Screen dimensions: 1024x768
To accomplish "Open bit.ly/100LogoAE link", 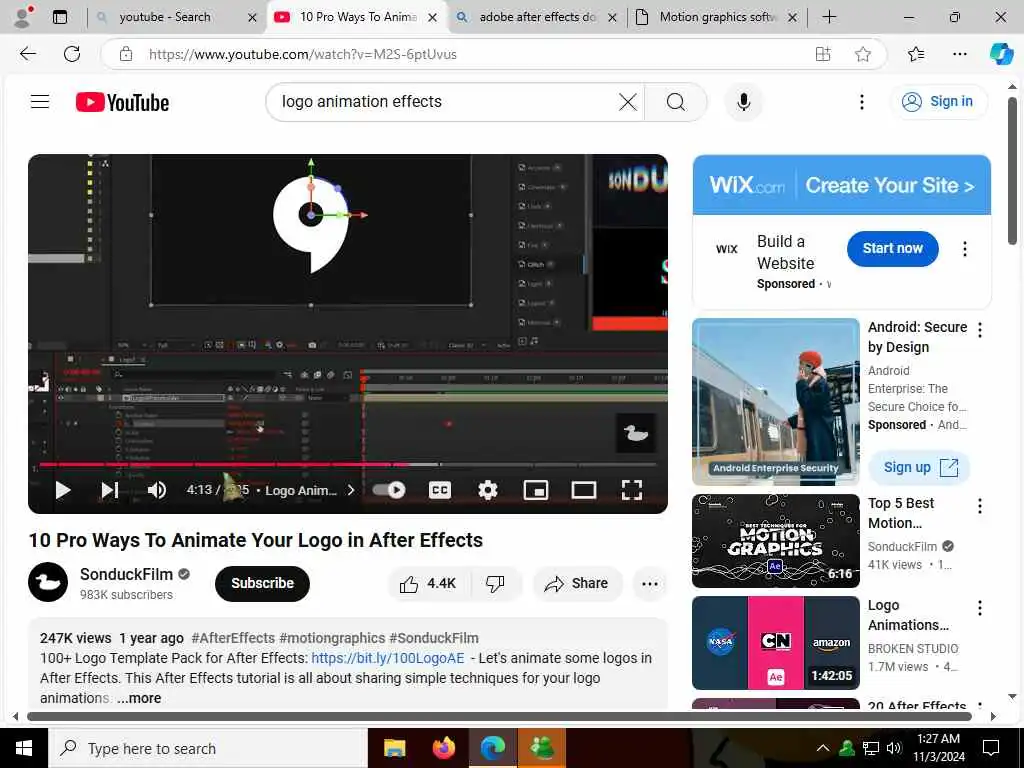I will (387, 658).
